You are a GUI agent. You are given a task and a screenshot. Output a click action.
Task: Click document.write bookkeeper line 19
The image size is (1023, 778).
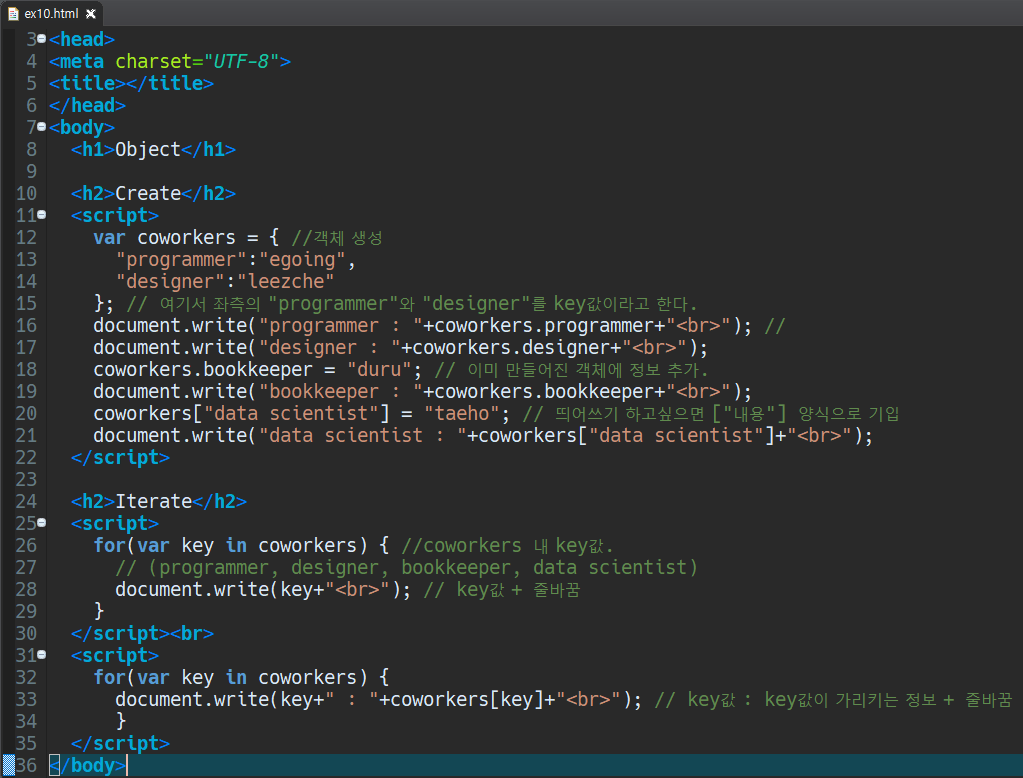tap(422, 392)
